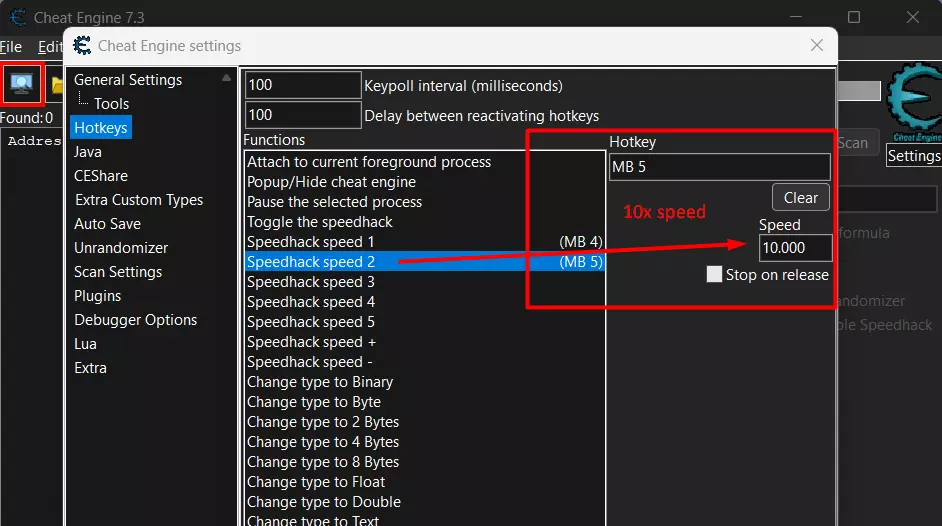Image resolution: width=942 pixels, height=526 pixels.
Task: Click the Delay between reactivating hotkeys field
Action: (303, 115)
